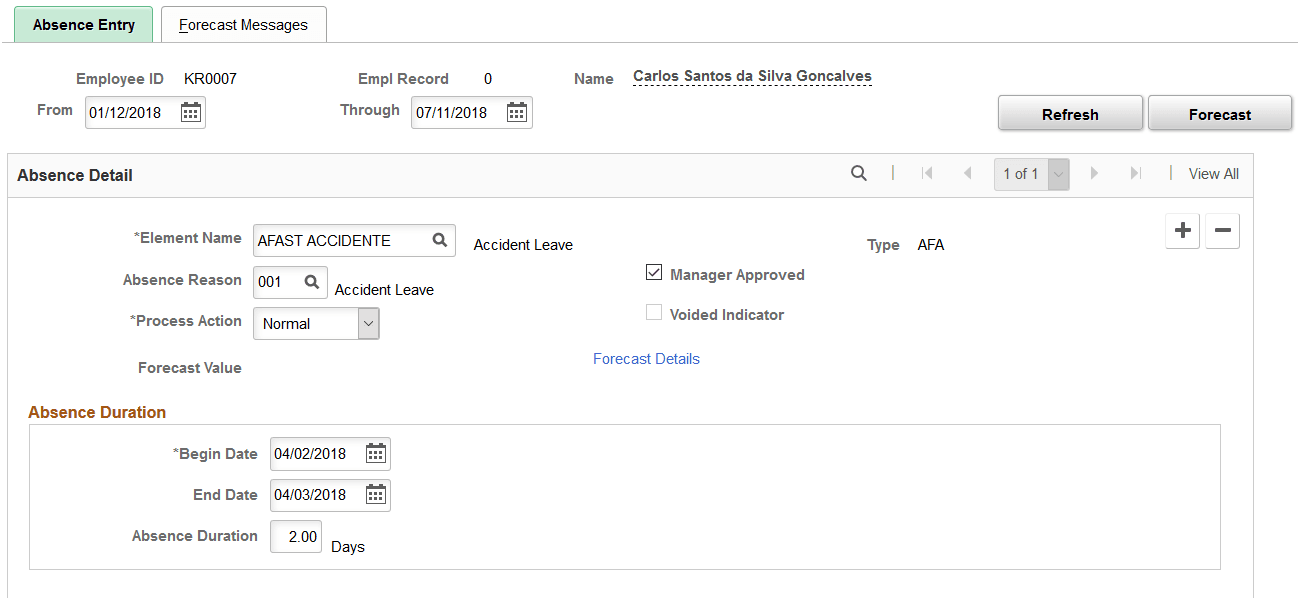Open the Begin Date calendar picker
This screenshot has height=598, width=1298.
pyautogui.click(x=375, y=454)
